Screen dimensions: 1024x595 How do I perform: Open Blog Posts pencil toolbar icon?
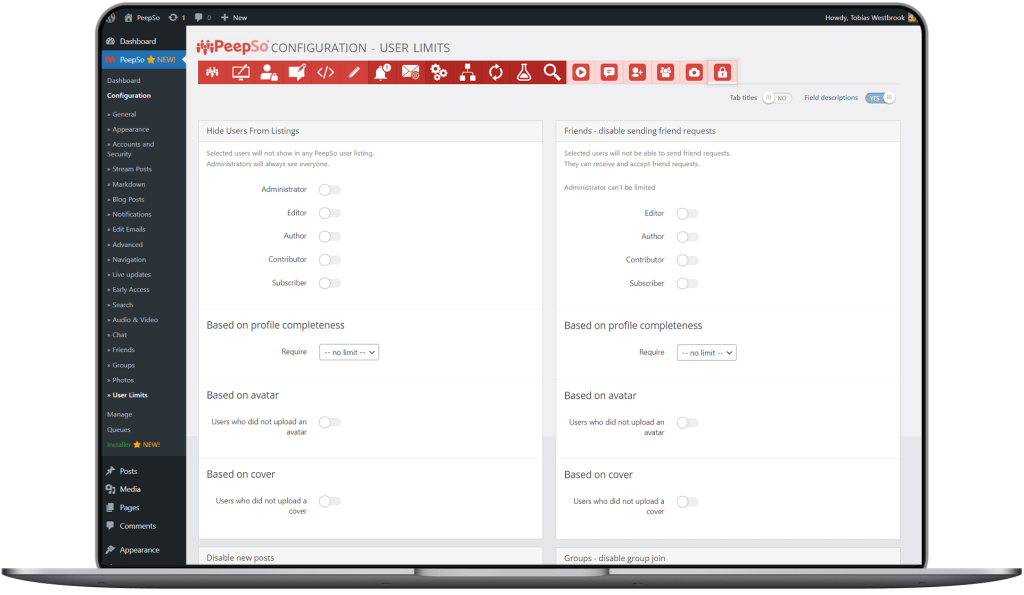click(x=354, y=72)
